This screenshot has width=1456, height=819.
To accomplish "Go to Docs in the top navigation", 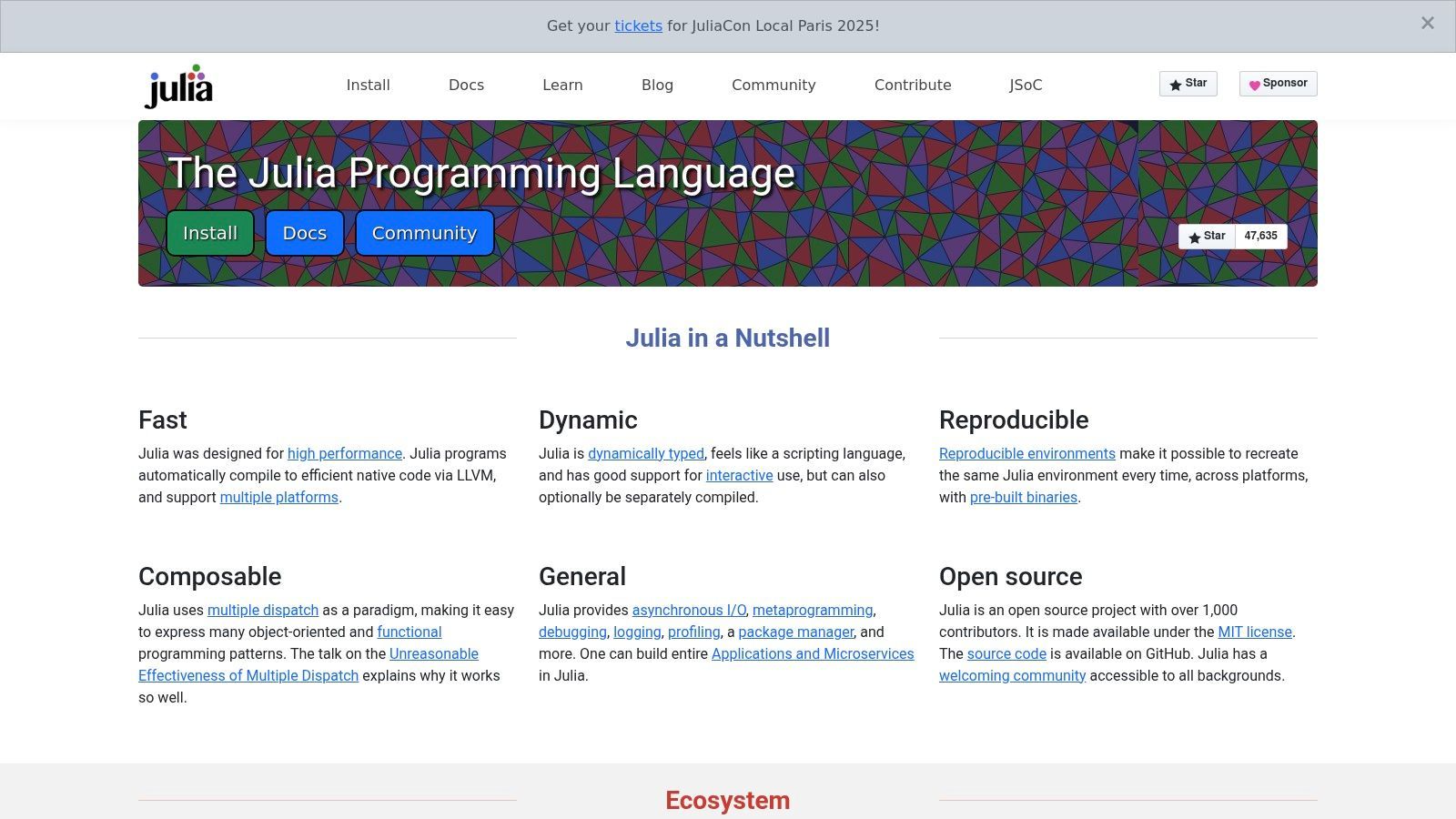I will (466, 85).
